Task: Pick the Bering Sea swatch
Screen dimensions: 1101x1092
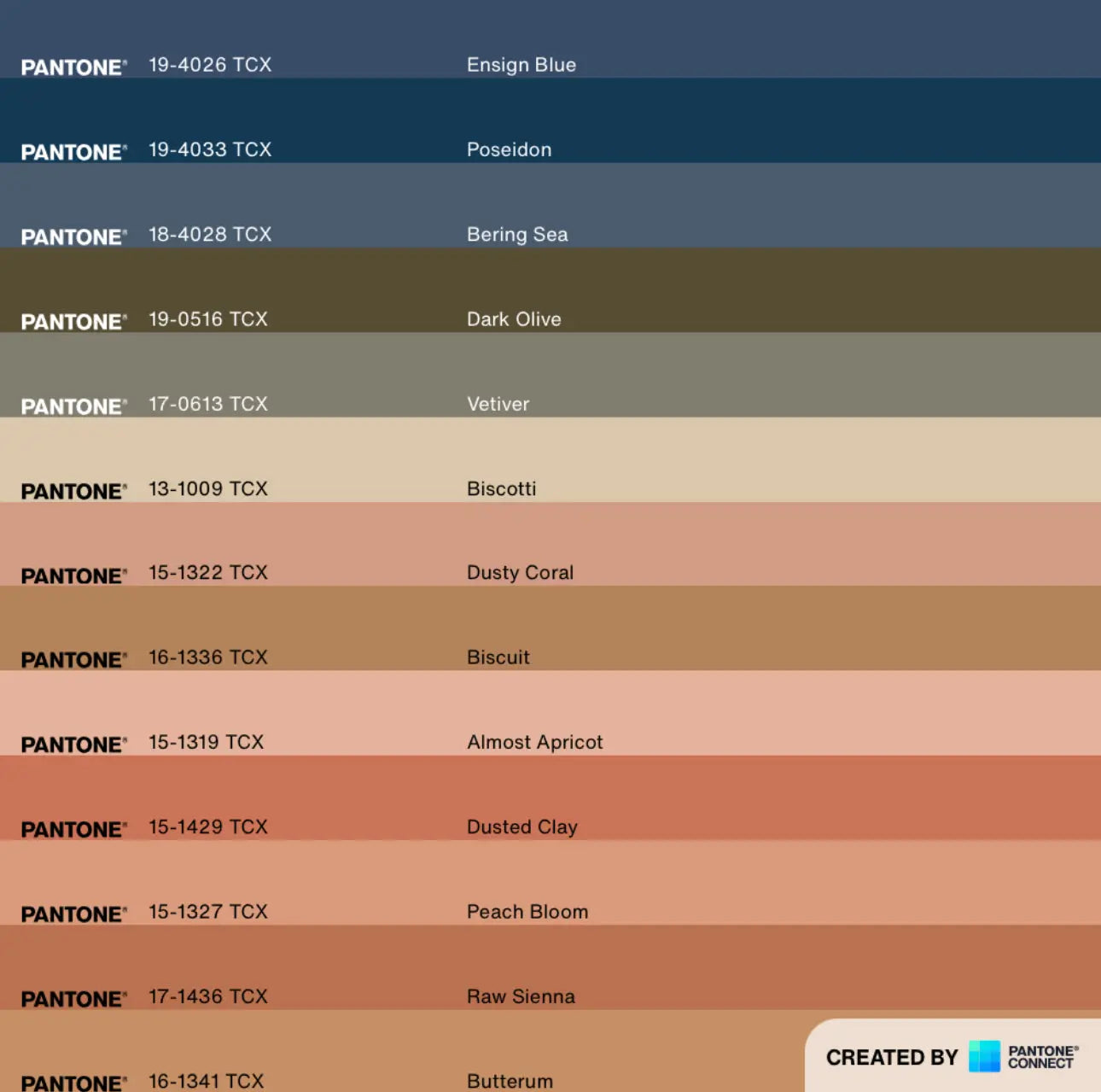Action: 768,205
